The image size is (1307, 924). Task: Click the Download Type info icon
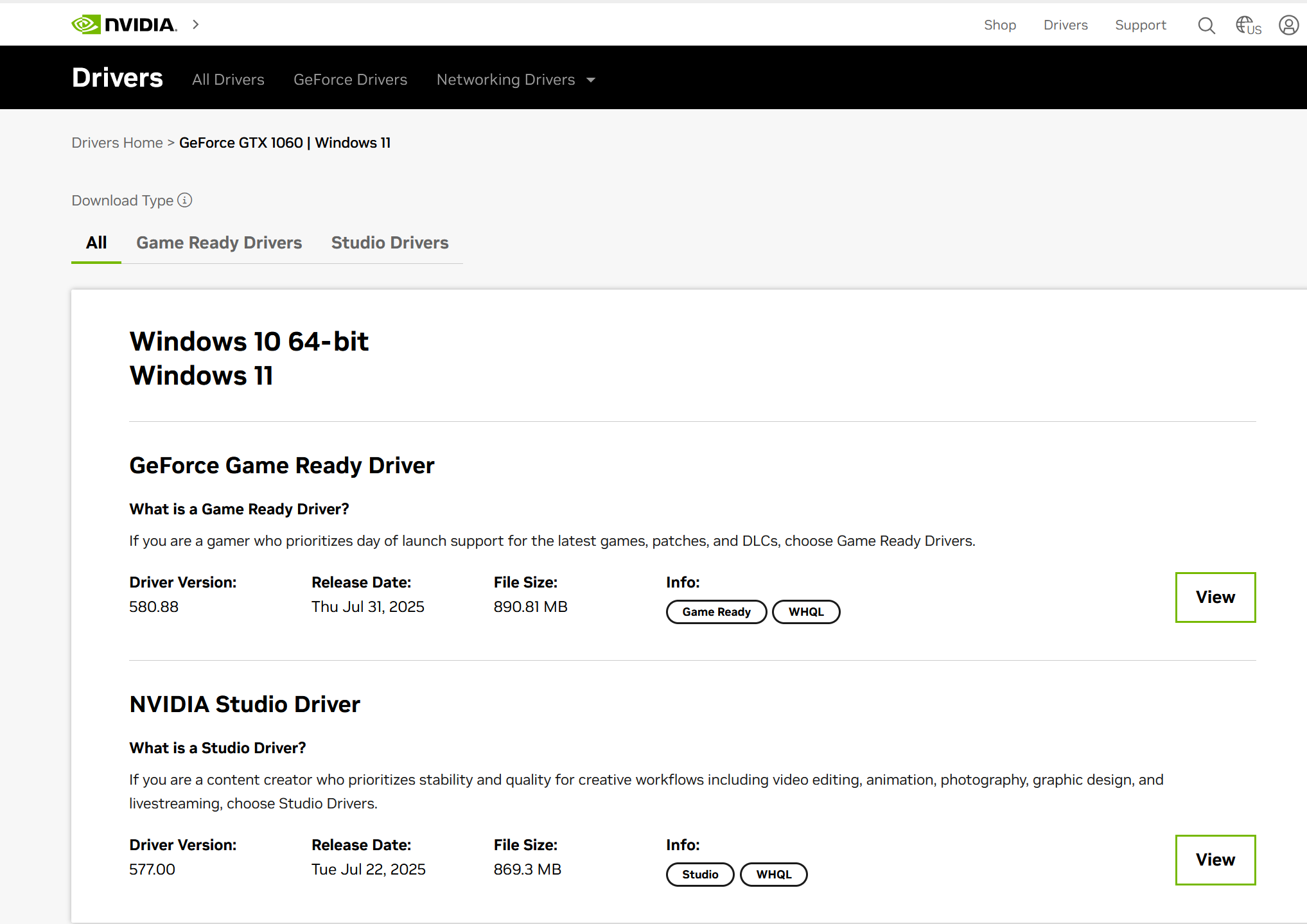pos(185,200)
